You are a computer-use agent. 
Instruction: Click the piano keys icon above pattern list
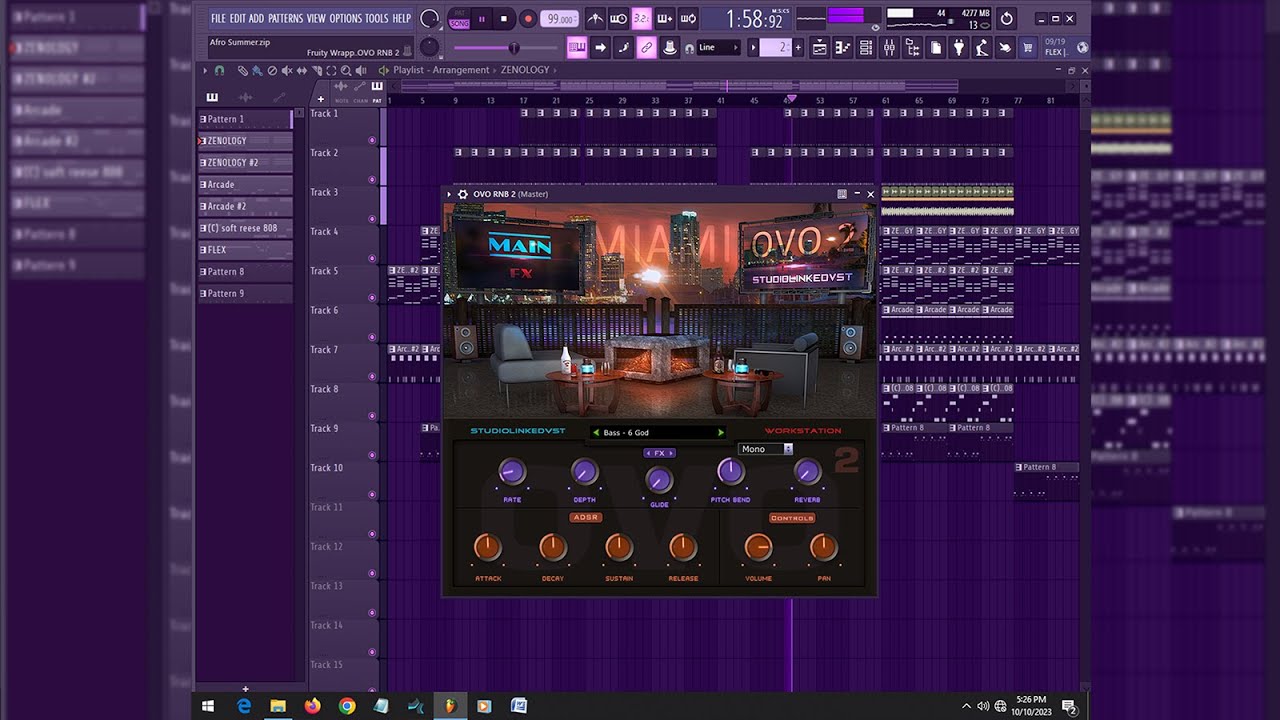tap(212, 97)
